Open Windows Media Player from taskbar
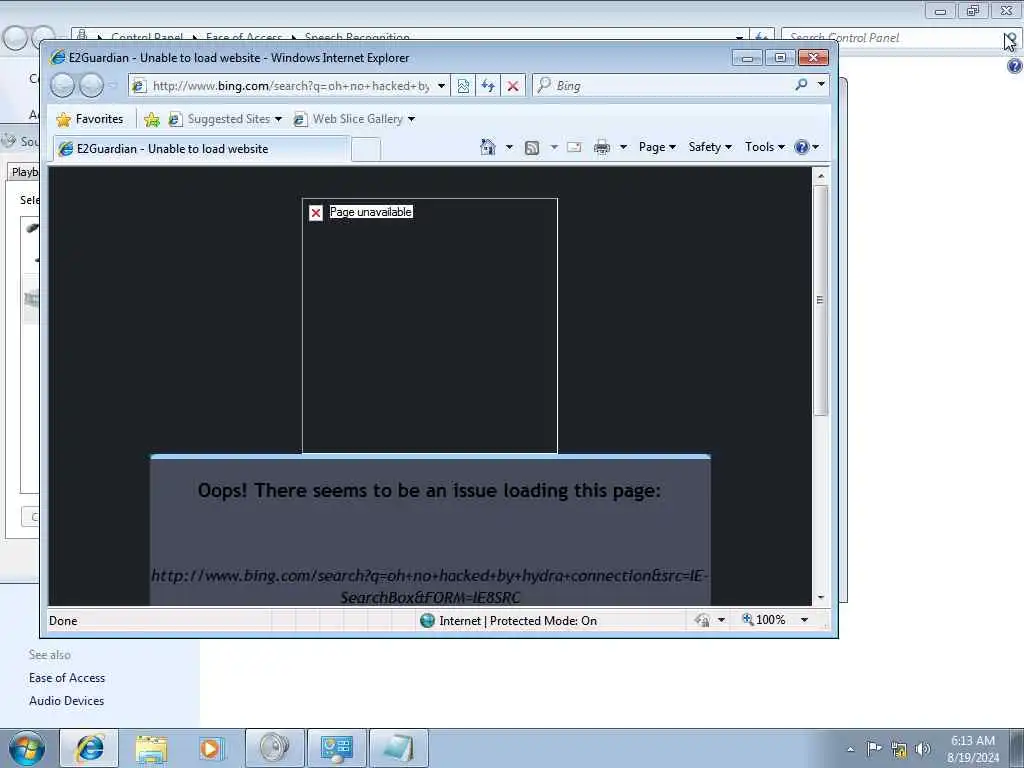1024x768 pixels. (212, 748)
